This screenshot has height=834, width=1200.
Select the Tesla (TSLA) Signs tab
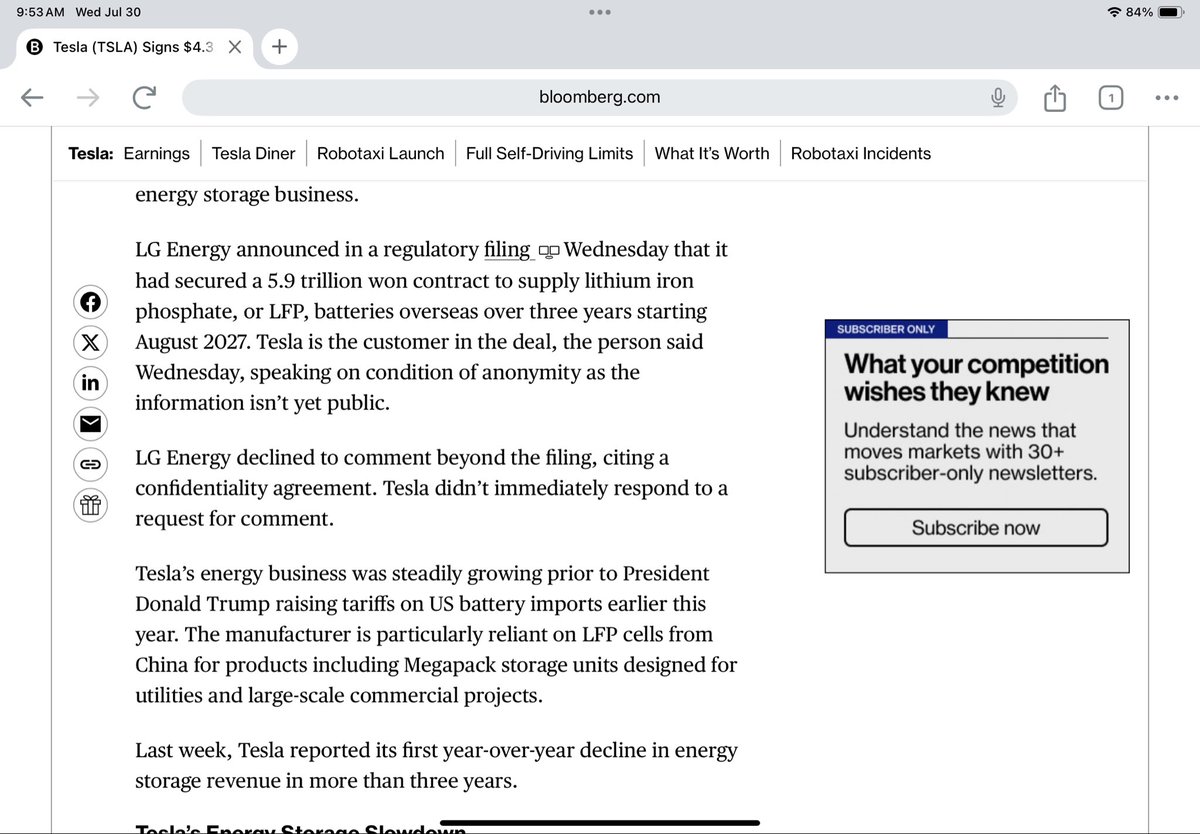click(x=134, y=47)
